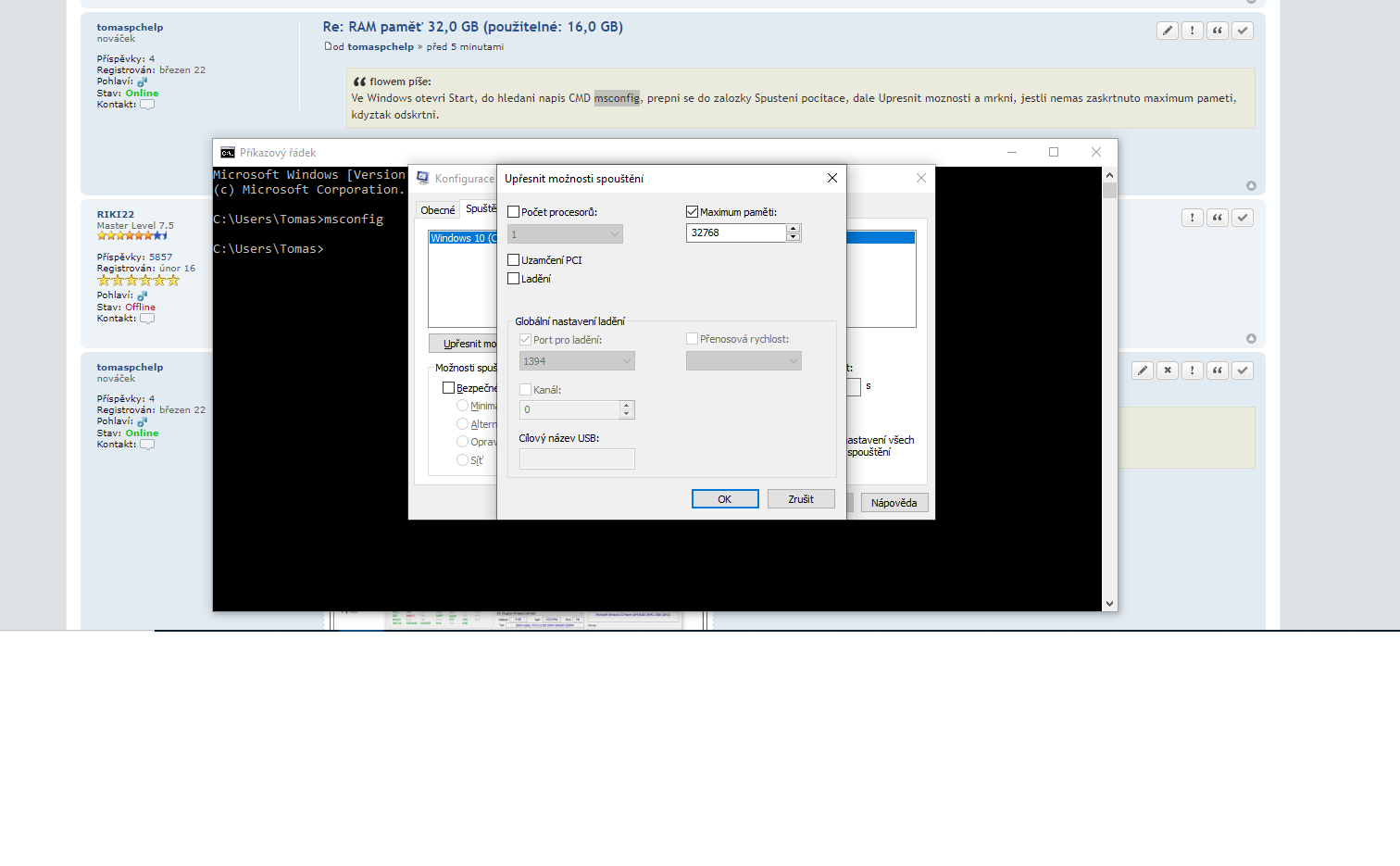Click RIKI22's male gender icon

143,295
